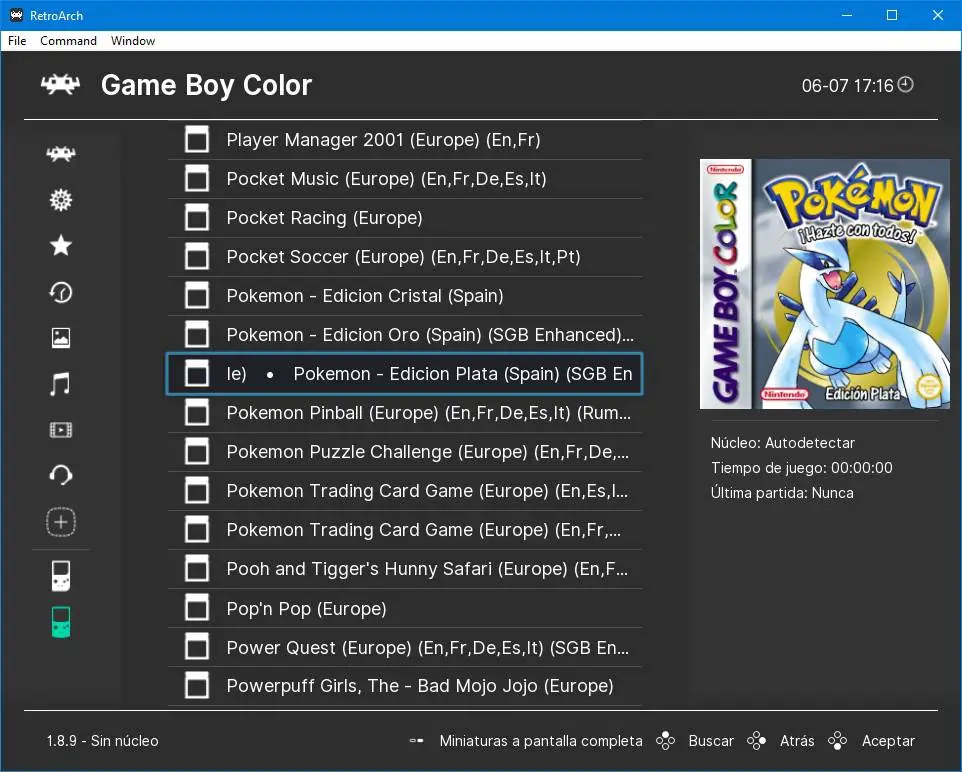962x772 pixels.
Task: Open the Images tab picture icon
Action: tap(61, 338)
